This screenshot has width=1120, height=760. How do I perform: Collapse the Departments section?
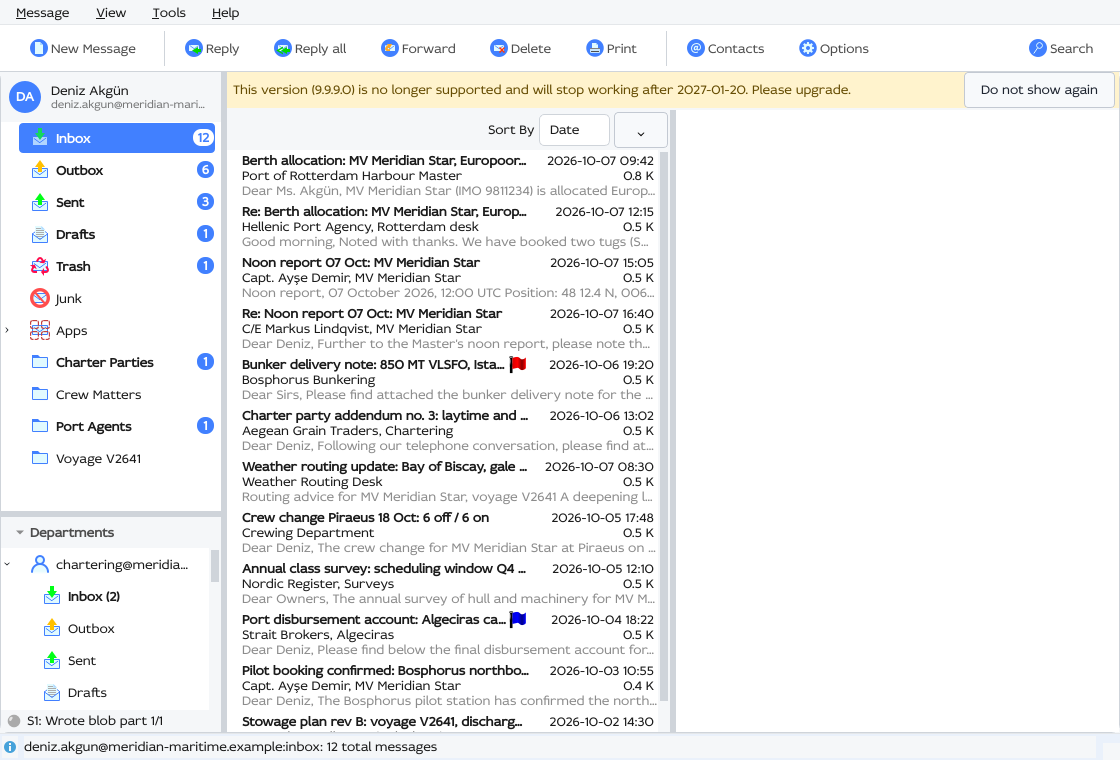(x=20, y=533)
